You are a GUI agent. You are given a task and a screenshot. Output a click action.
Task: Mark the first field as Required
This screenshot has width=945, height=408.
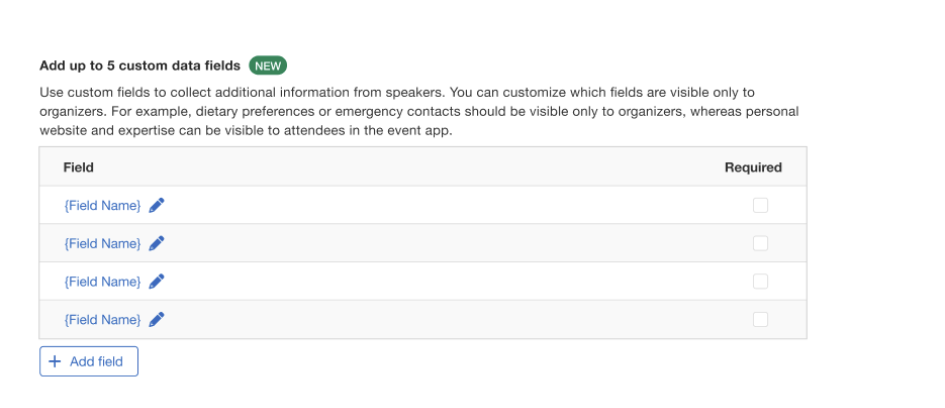[x=760, y=205]
